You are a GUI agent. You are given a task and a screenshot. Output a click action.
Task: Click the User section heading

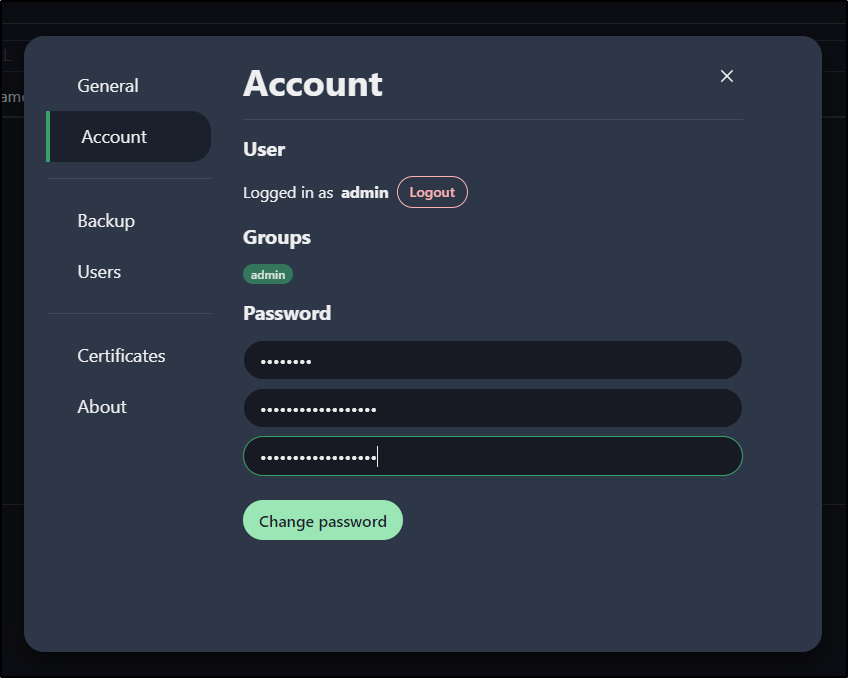pos(263,149)
